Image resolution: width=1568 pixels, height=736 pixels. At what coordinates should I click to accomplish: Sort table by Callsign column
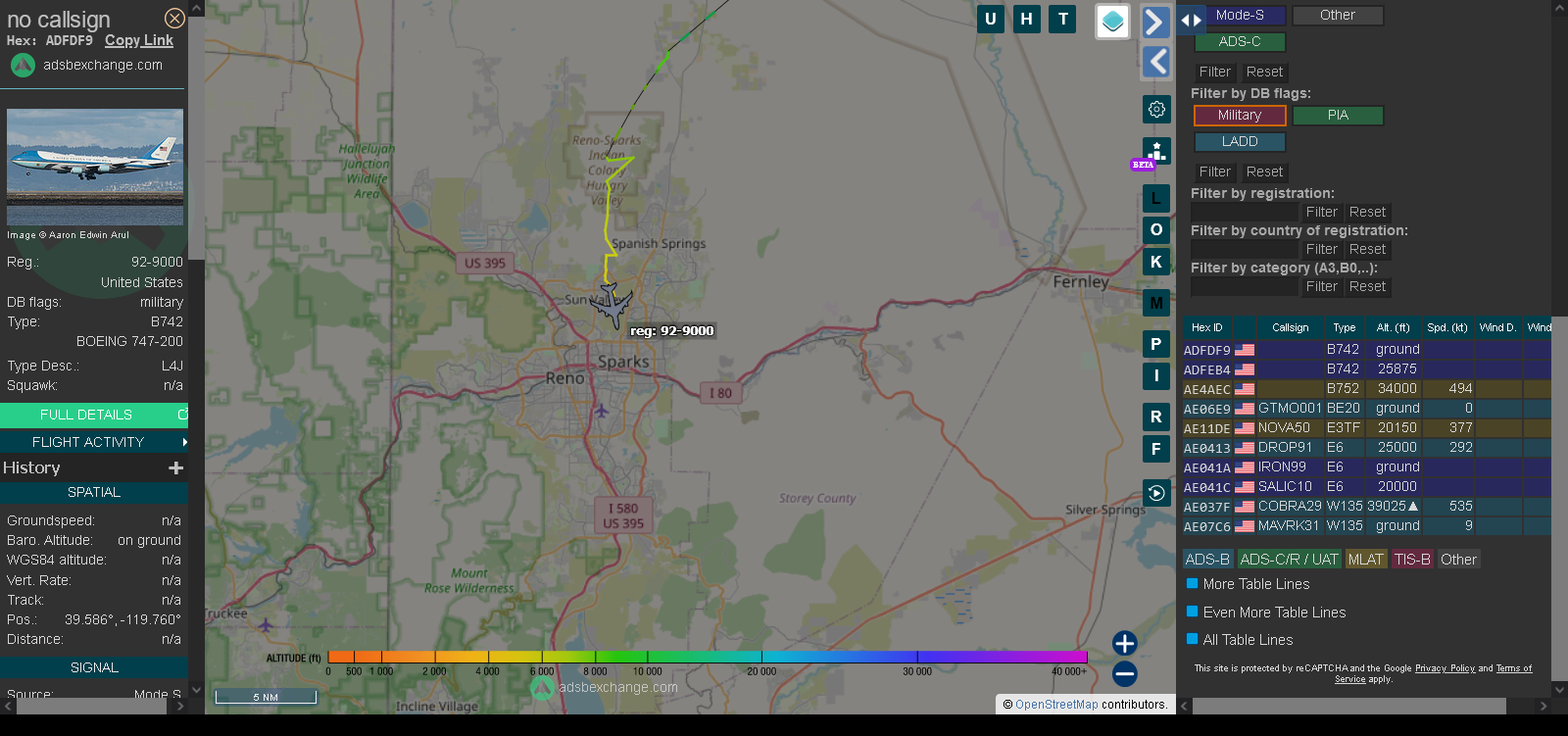[x=1290, y=327]
